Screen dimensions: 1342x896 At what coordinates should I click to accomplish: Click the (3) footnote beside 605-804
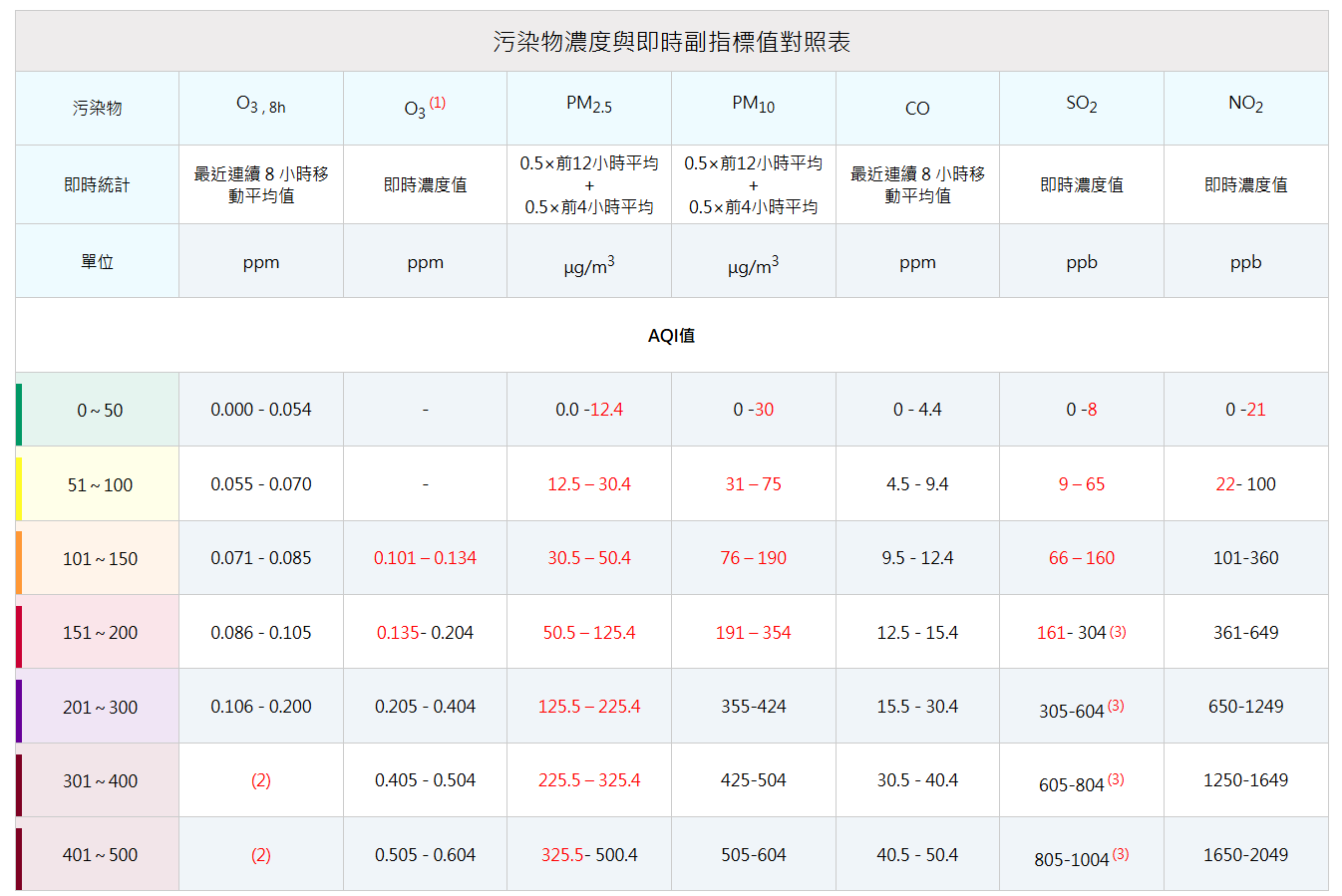point(1116,778)
